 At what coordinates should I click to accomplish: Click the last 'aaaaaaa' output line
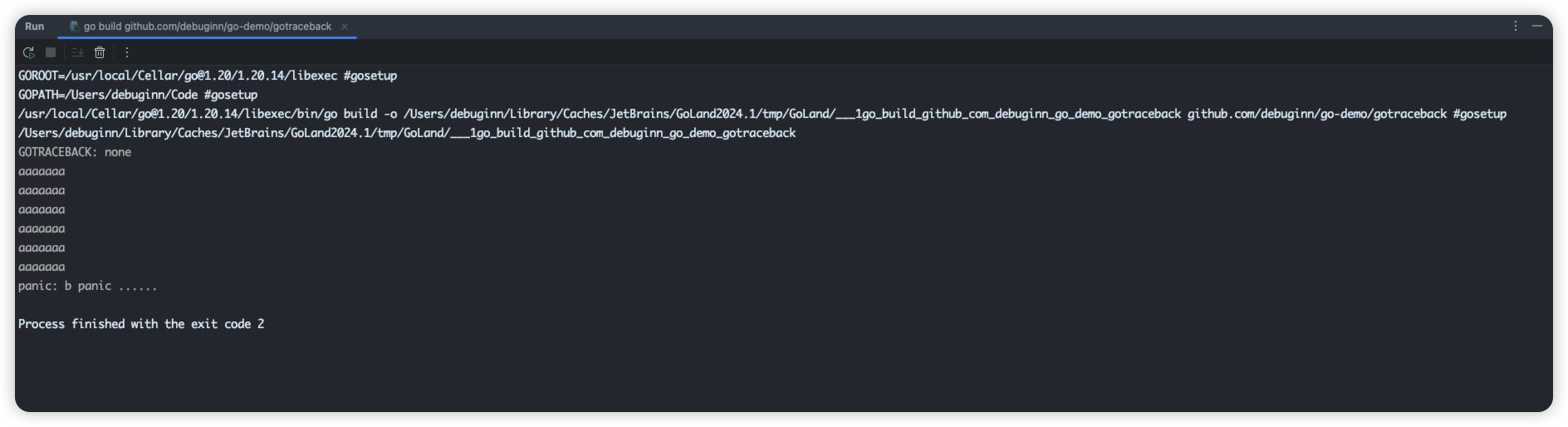tap(42, 267)
